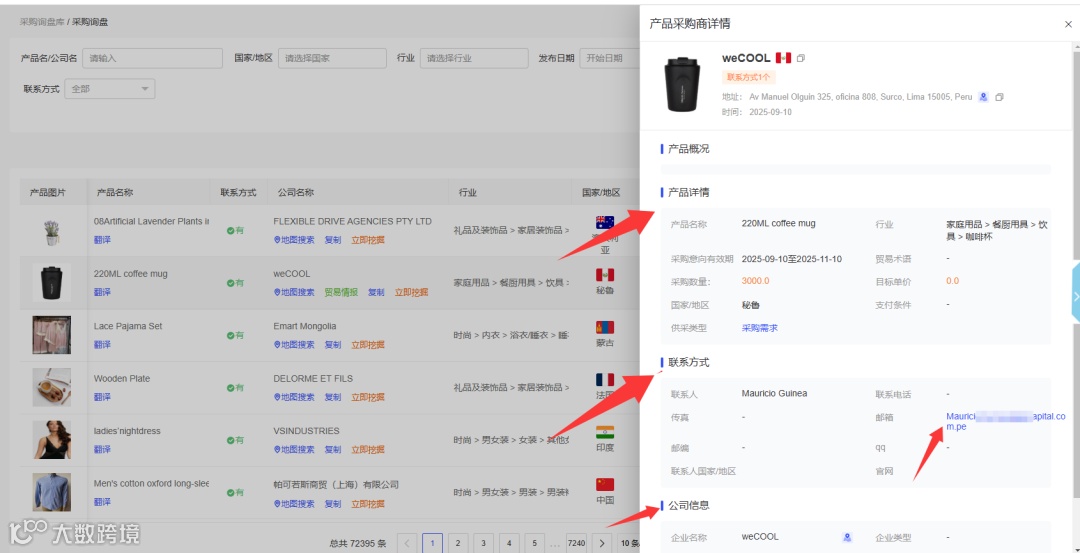This screenshot has width=1080, height=553.
Task: Click the Lace Pajama Set thumbnail
Action: point(51,335)
